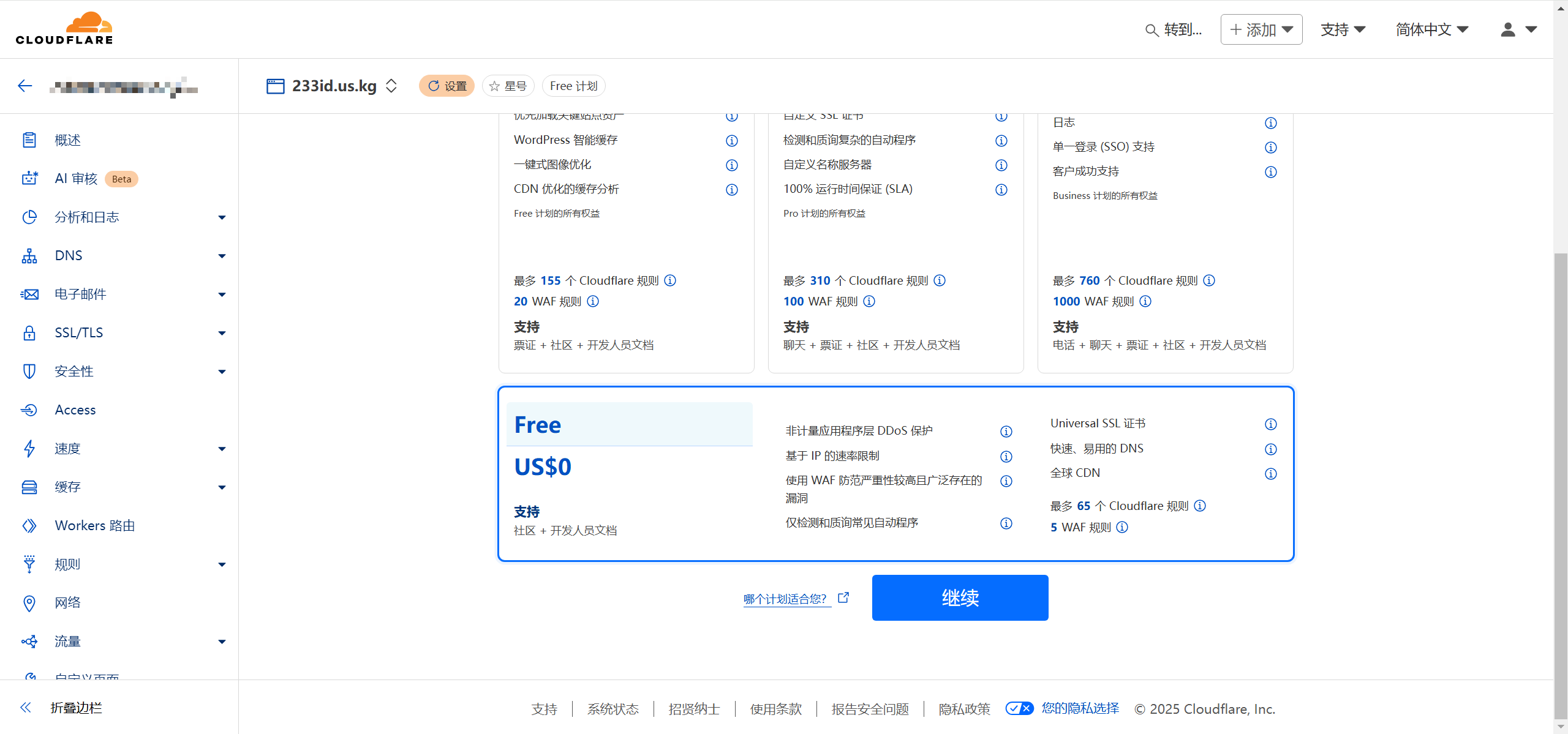
Task: Click the Workers 路由 icon
Action: pos(29,526)
